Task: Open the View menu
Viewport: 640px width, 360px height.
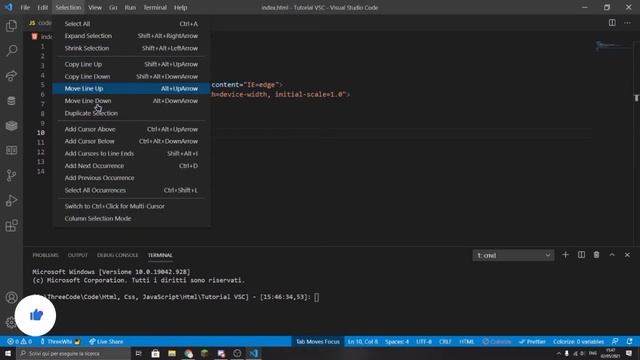Action: pyautogui.click(x=95, y=7)
